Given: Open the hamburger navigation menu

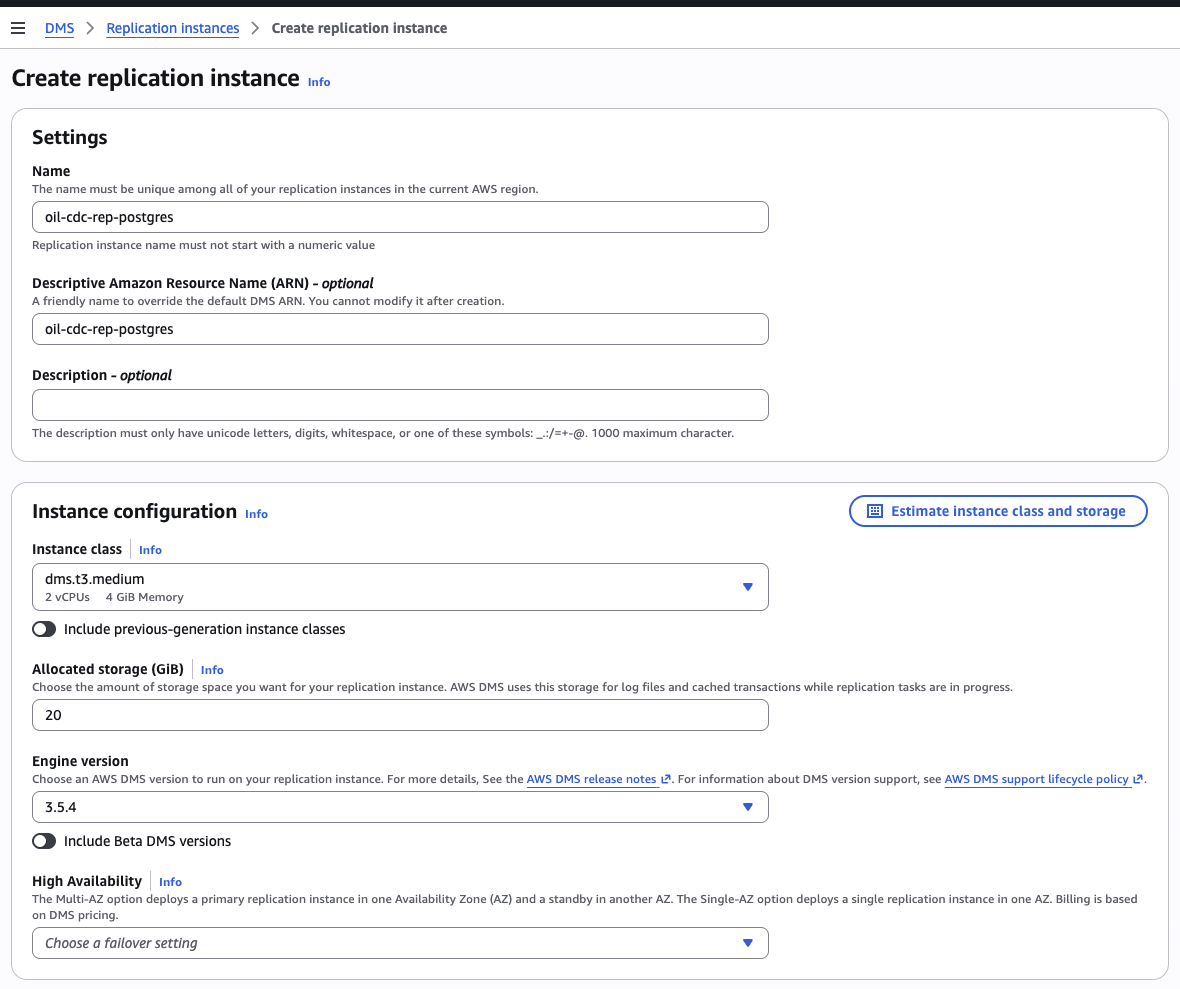Looking at the screenshot, I should point(18,29).
